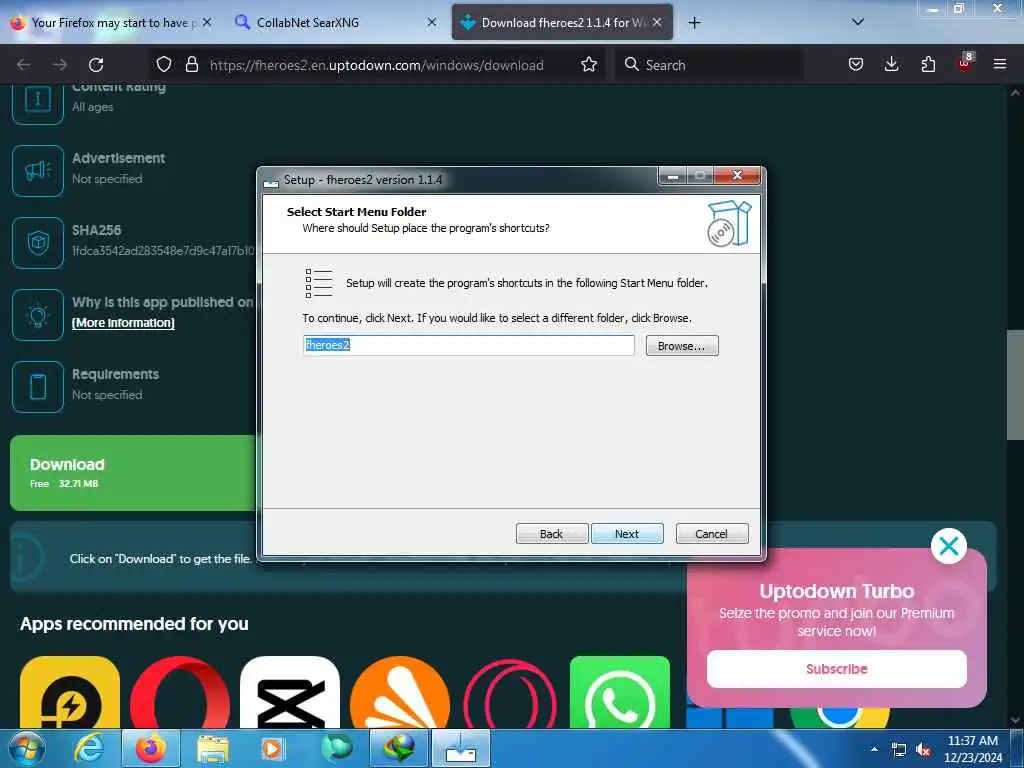Dismiss the Uptodown Turbo popup
This screenshot has width=1024, height=768.
pos(948,545)
